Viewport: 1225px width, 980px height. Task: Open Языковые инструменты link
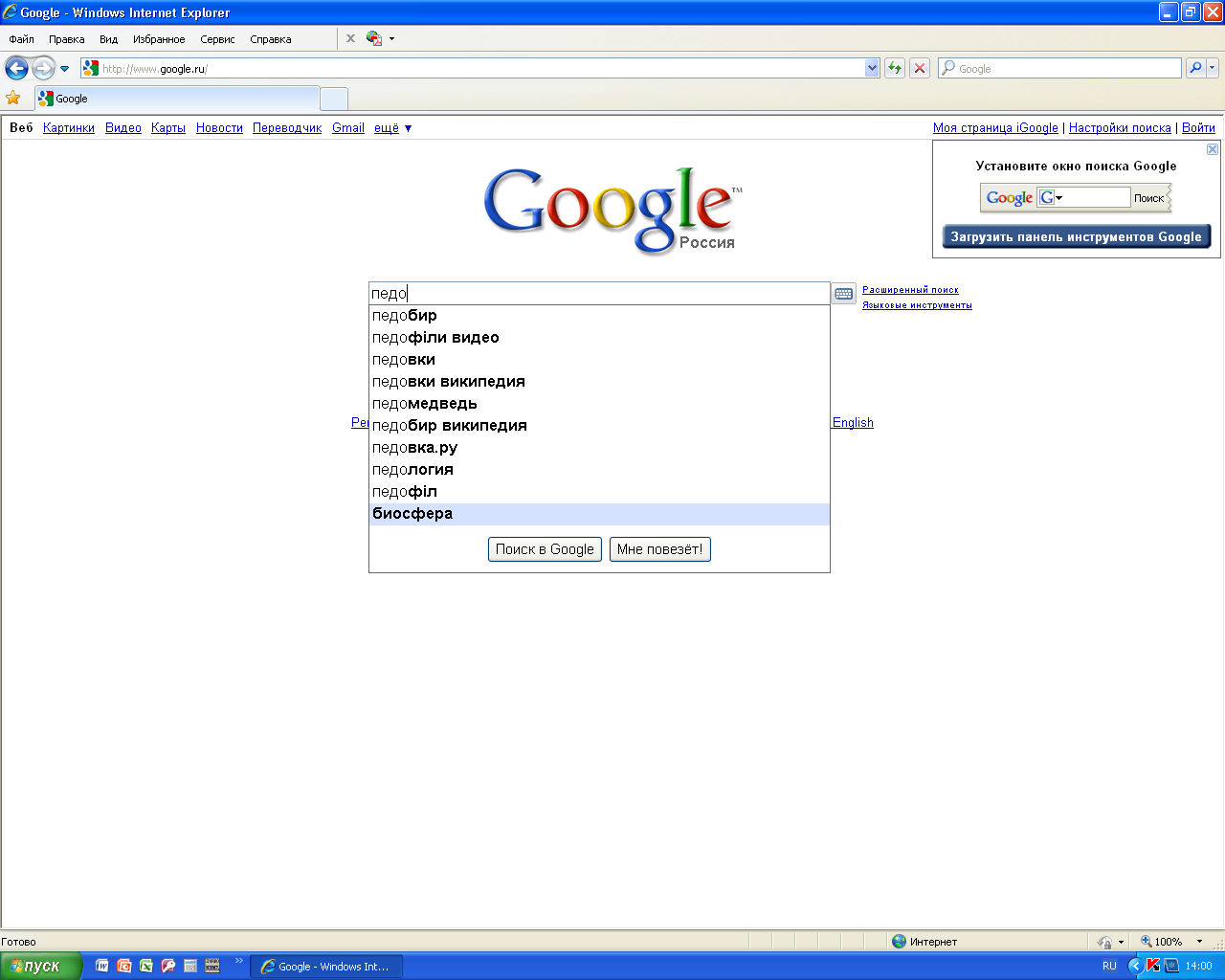click(917, 304)
